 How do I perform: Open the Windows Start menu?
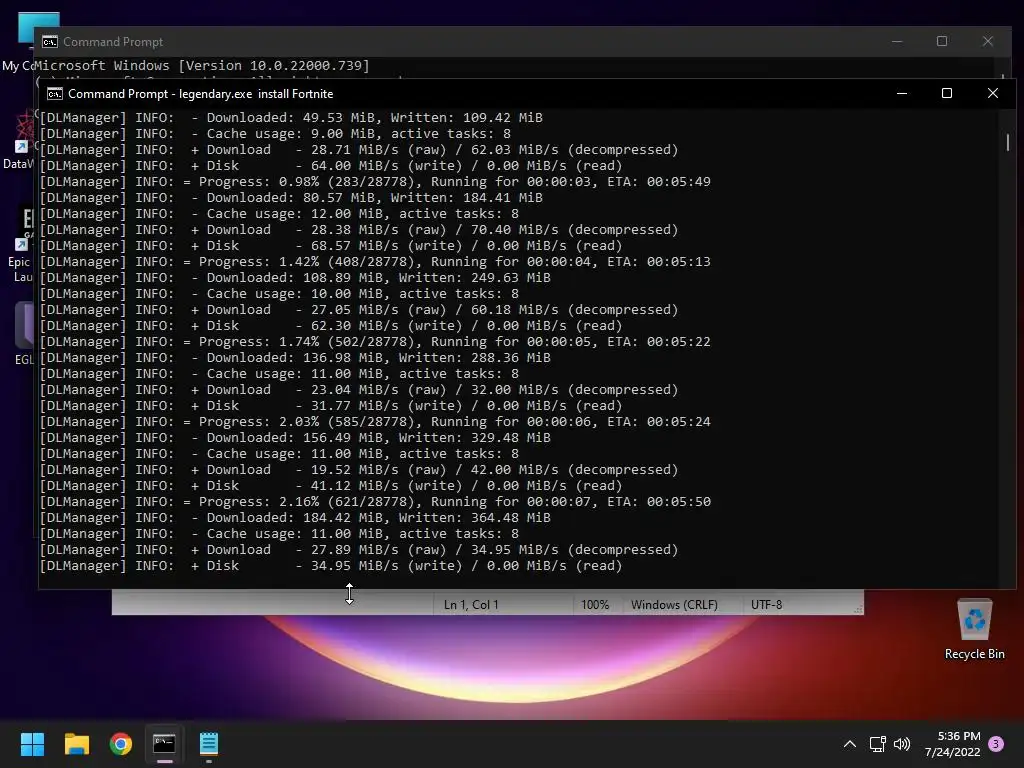tap(32, 744)
